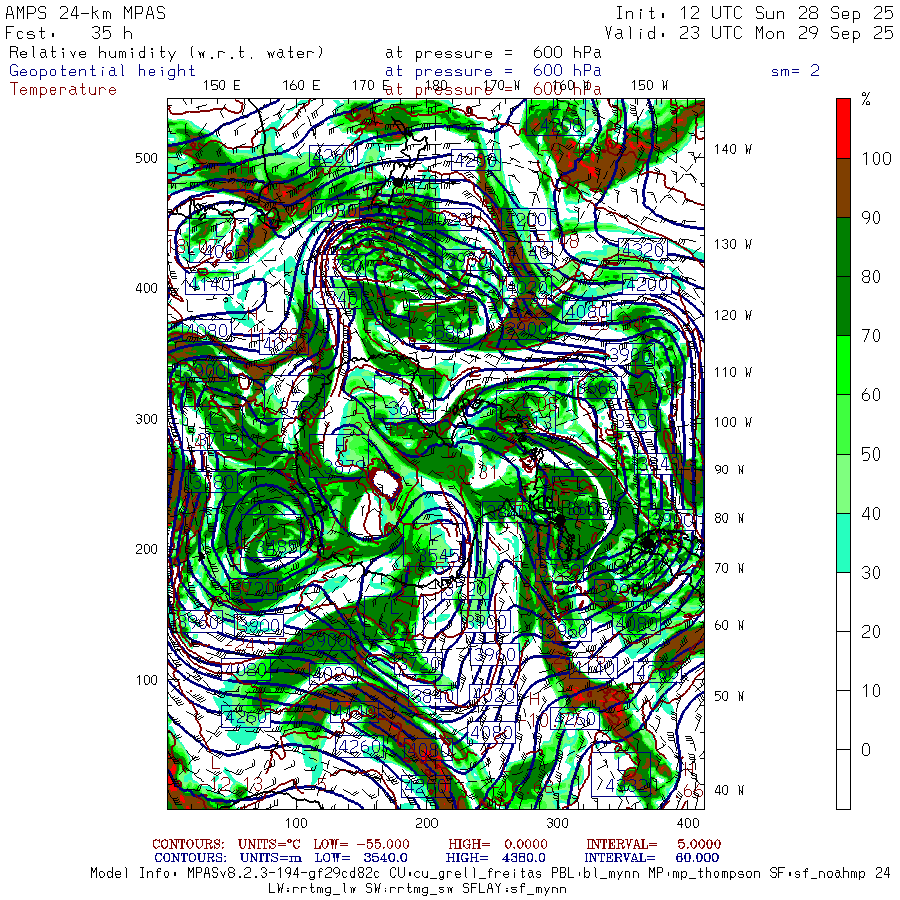Select the dark green 70–80 colorbar segment
The width and height of the screenshot is (900, 900).
tap(843, 306)
